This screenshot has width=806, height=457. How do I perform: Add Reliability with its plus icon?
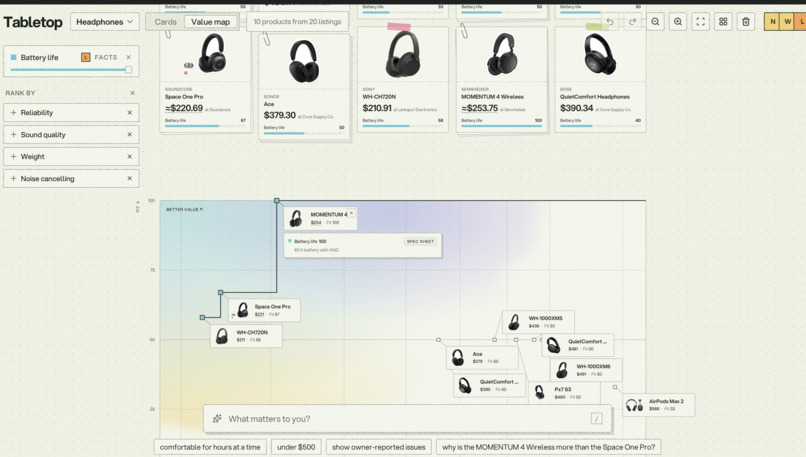tap(13, 113)
